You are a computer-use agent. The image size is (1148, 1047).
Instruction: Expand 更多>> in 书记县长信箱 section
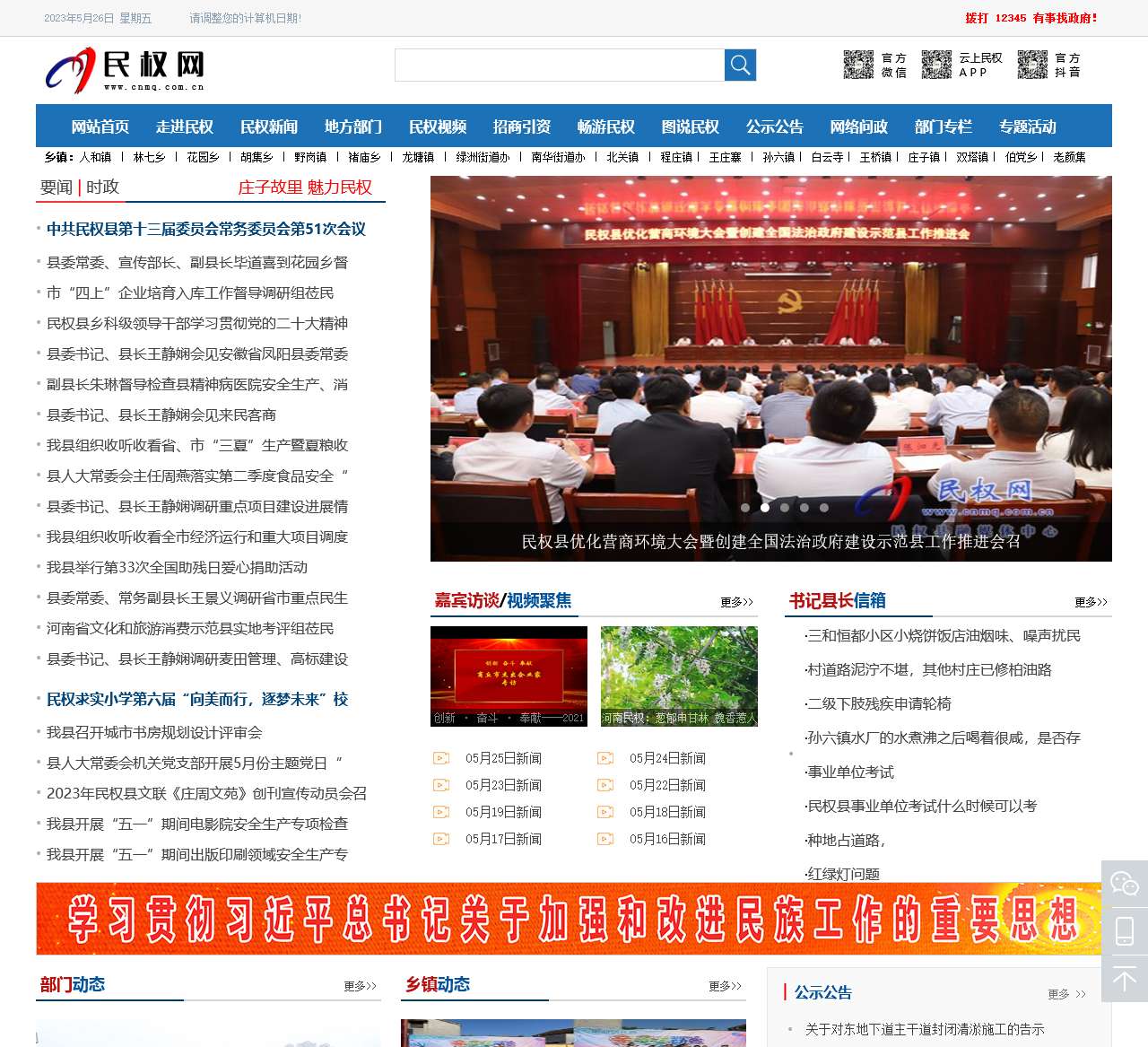(x=1091, y=602)
